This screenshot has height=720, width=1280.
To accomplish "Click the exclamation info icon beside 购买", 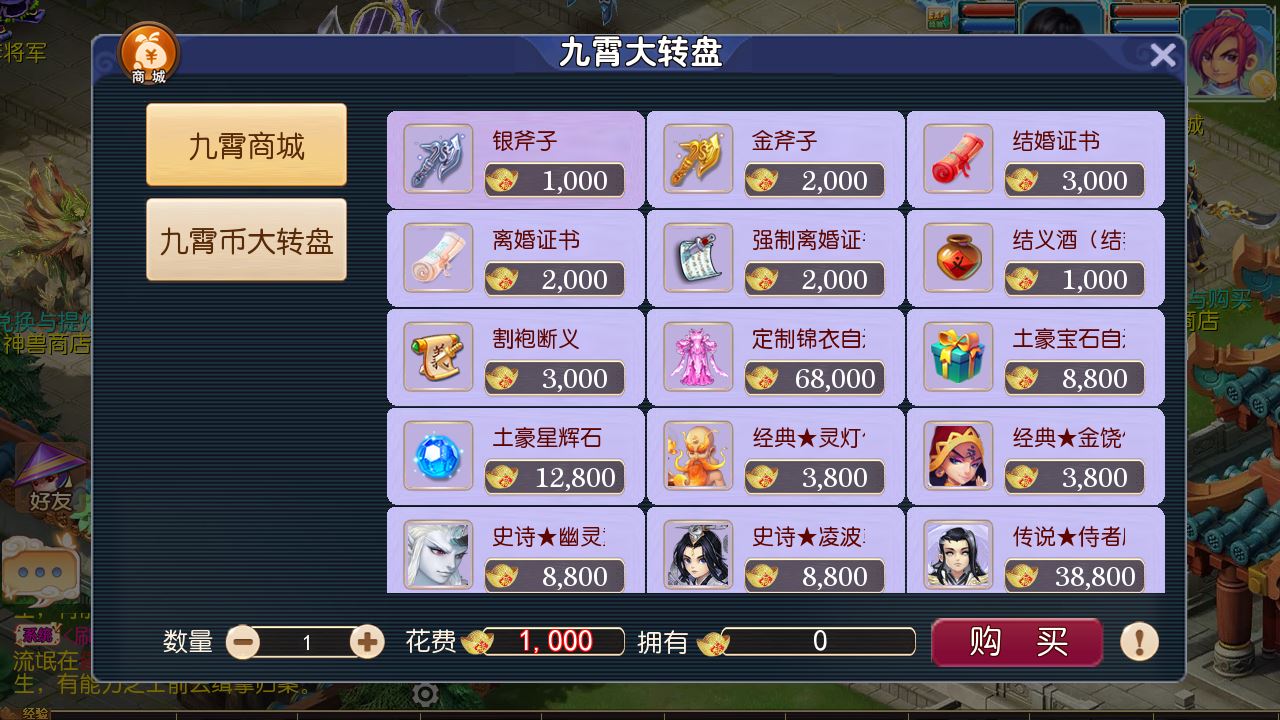I will [1139, 641].
